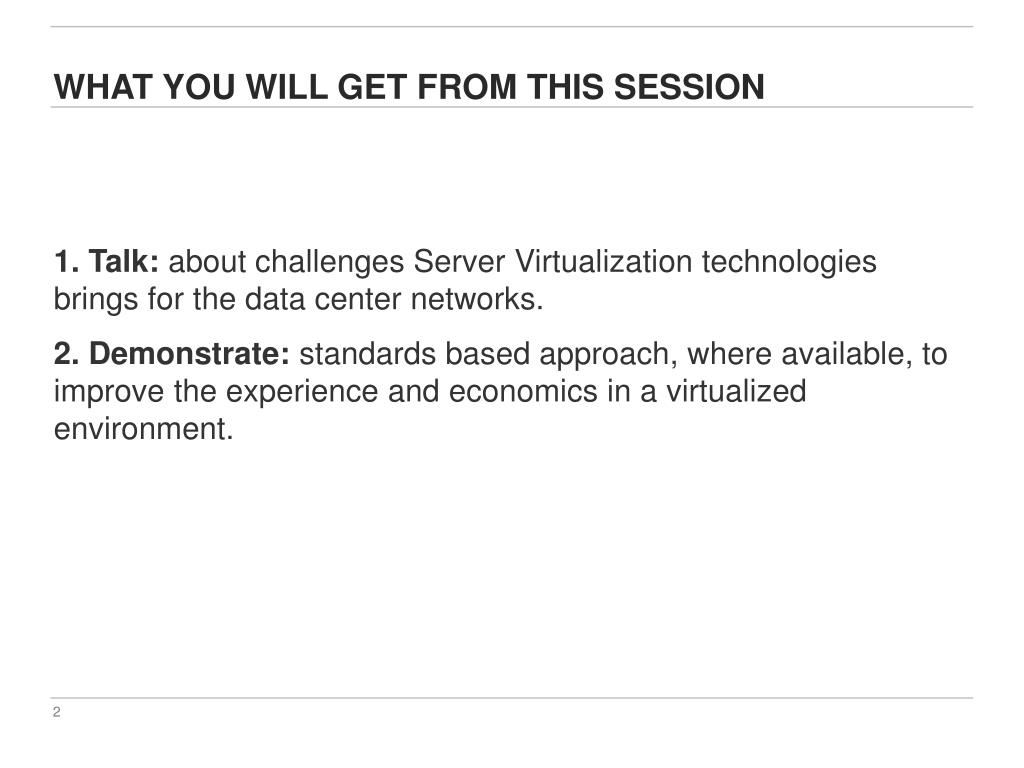
Task: Click the word 'Server' in first point
Action: point(459,261)
